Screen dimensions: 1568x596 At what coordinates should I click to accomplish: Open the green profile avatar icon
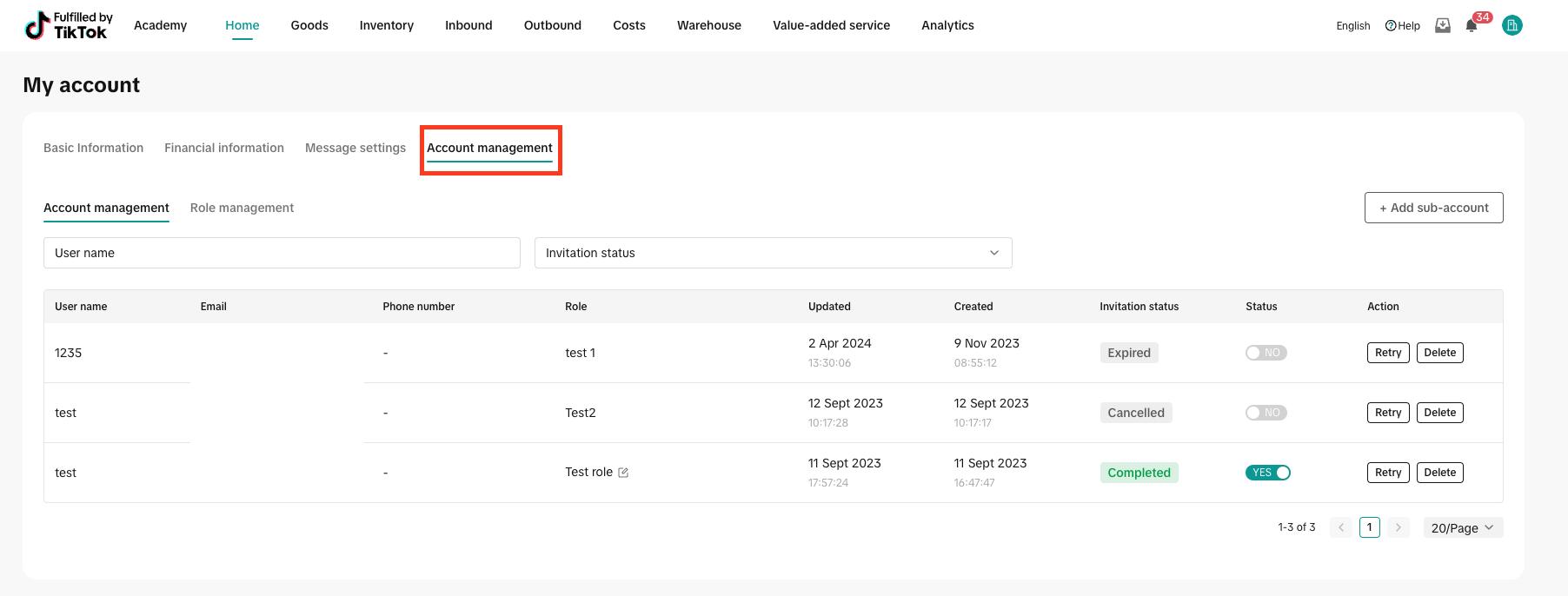1512,26
